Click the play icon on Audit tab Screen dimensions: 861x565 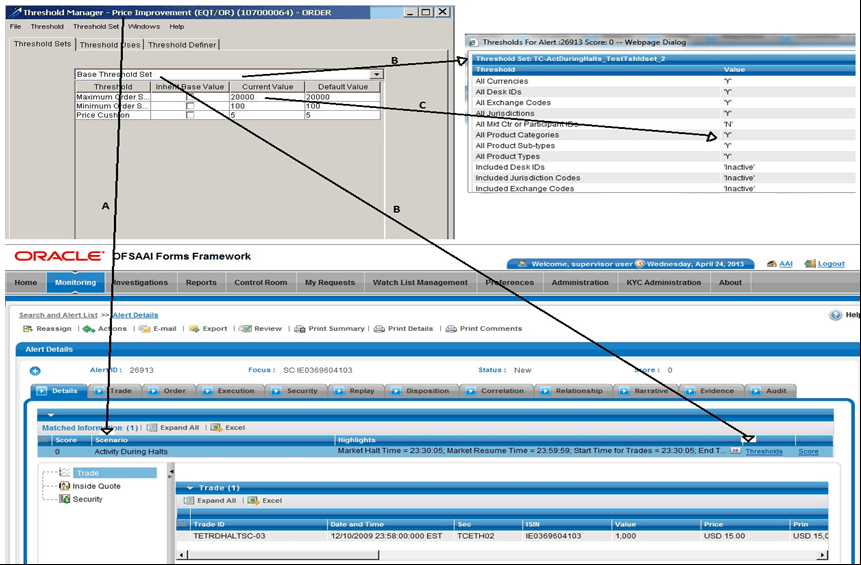(x=756, y=391)
